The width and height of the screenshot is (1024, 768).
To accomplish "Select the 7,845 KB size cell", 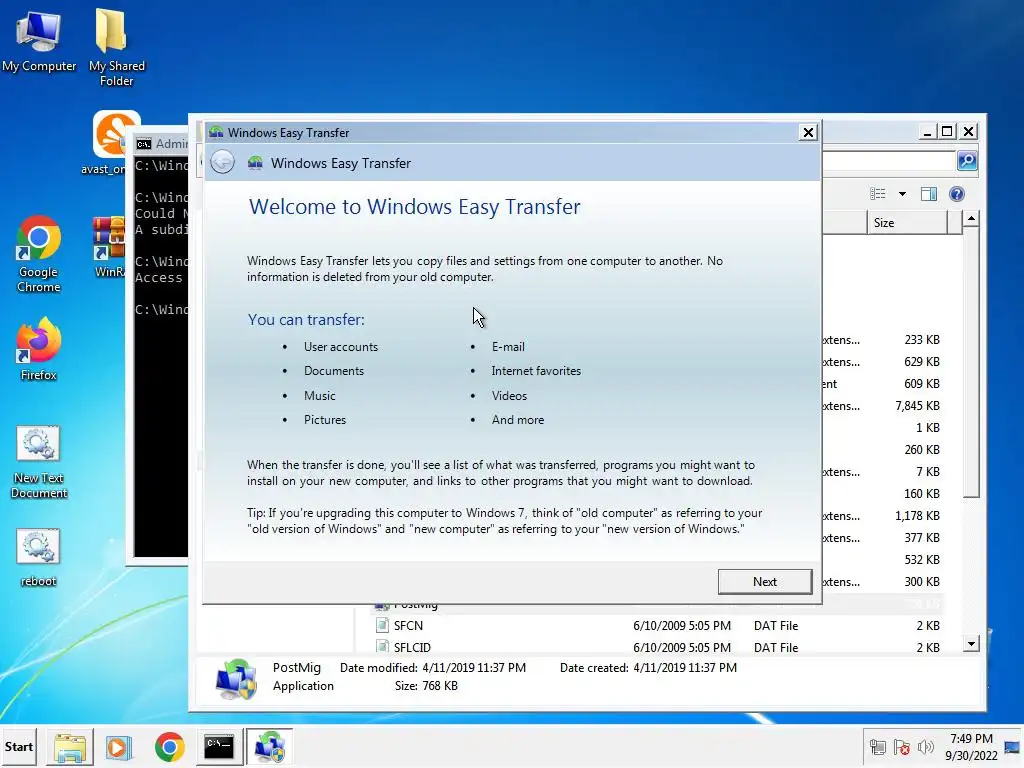I will 917,406.
